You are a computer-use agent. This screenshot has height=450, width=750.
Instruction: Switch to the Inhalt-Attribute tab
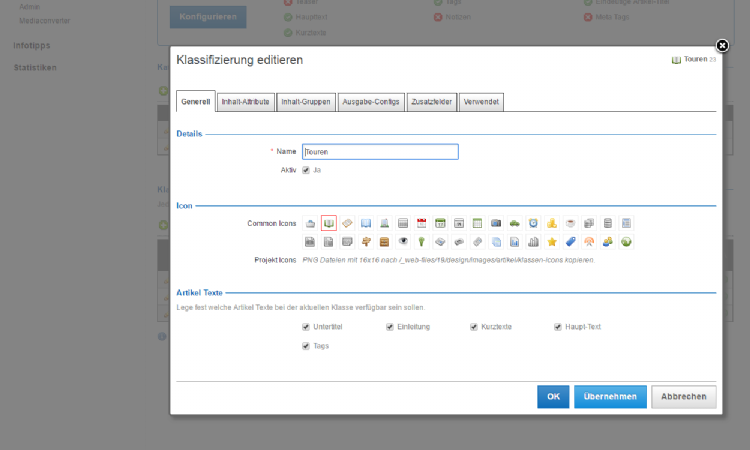coord(245,102)
